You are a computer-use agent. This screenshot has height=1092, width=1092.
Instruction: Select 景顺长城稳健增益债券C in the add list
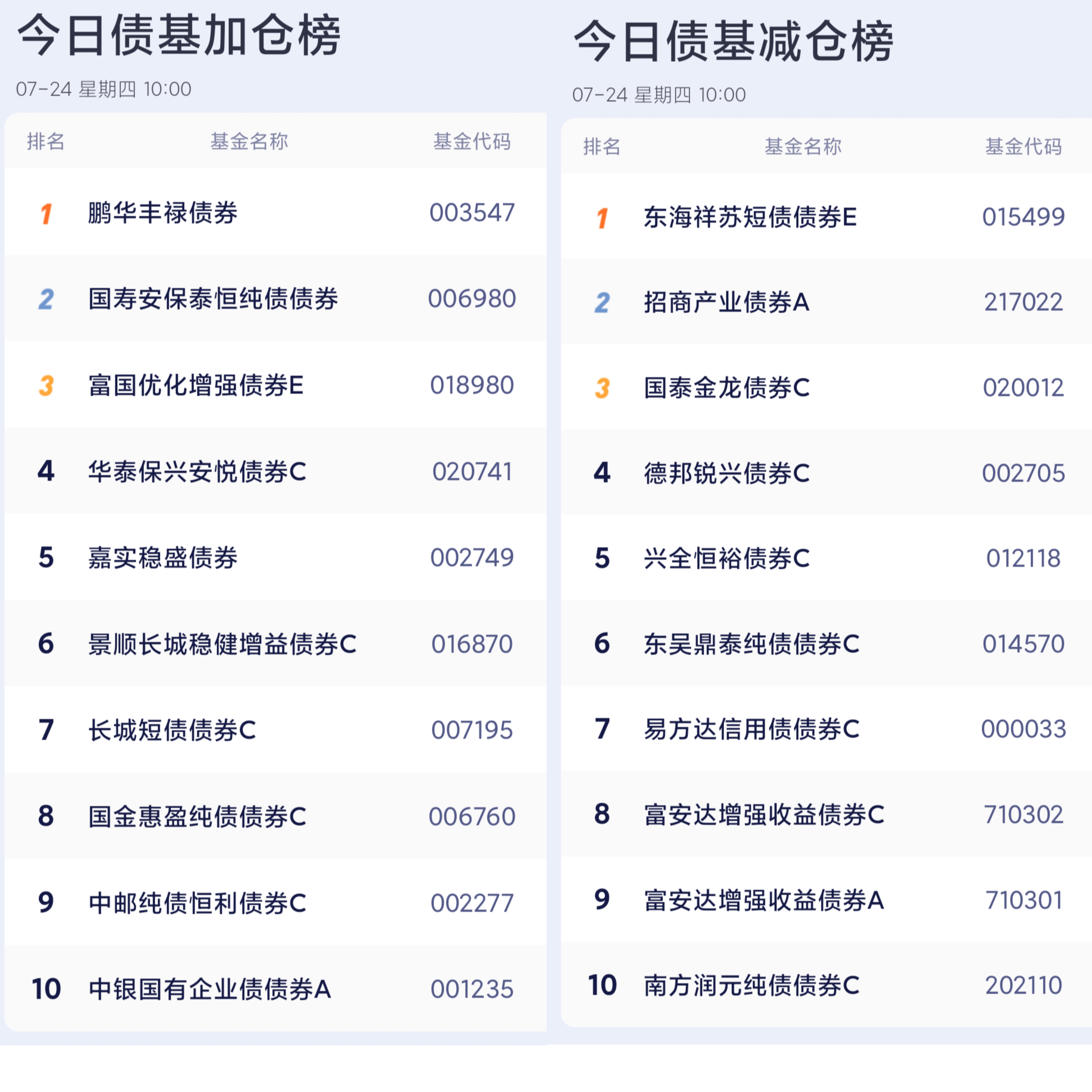222,644
